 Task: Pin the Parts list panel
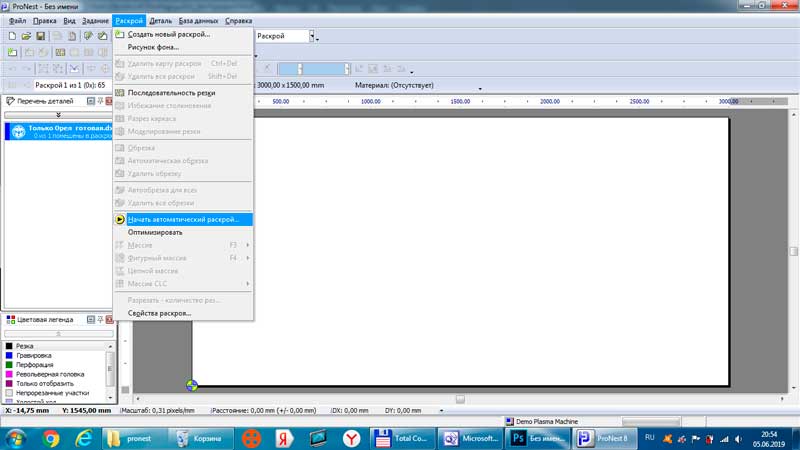click(x=101, y=101)
